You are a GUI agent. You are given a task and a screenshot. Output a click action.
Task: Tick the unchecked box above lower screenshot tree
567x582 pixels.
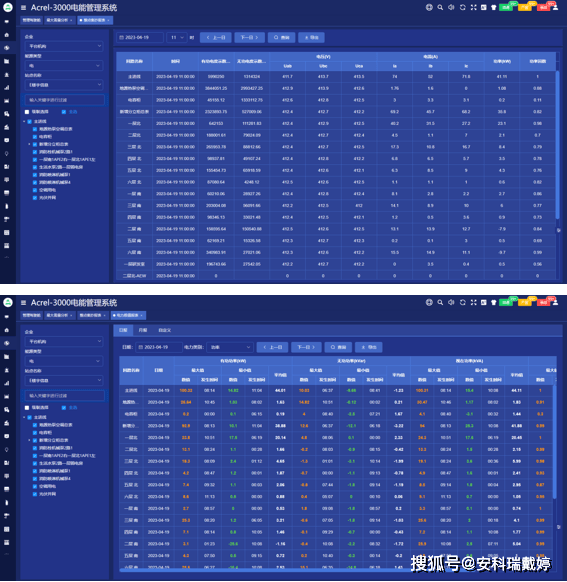27,408
